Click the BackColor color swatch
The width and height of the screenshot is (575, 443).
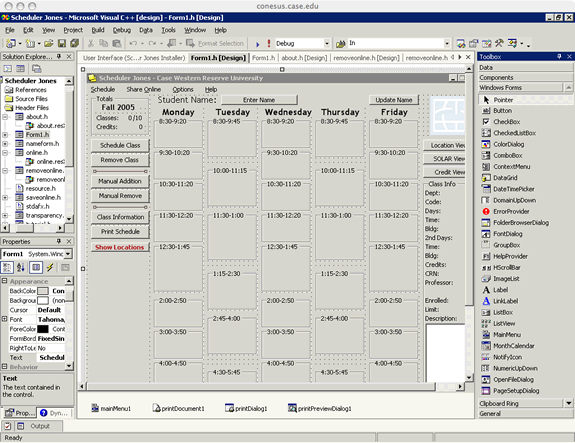pos(43,291)
